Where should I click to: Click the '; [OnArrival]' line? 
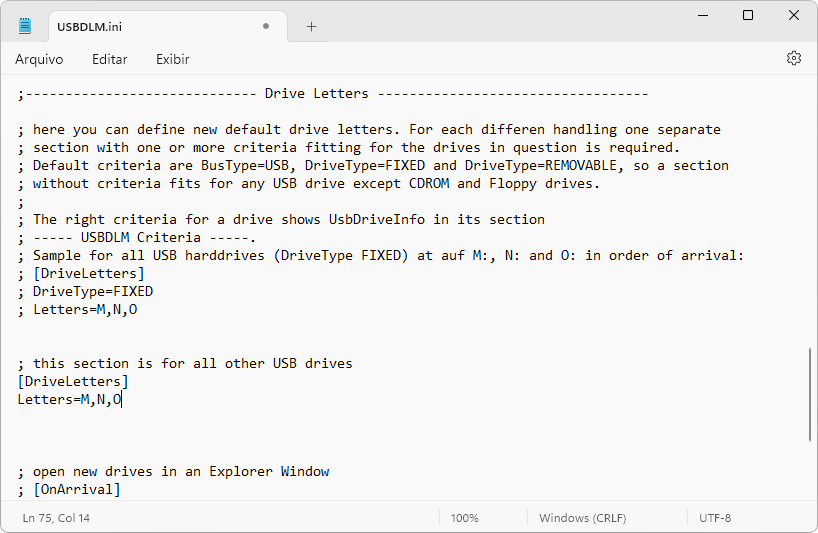tap(69, 490)
